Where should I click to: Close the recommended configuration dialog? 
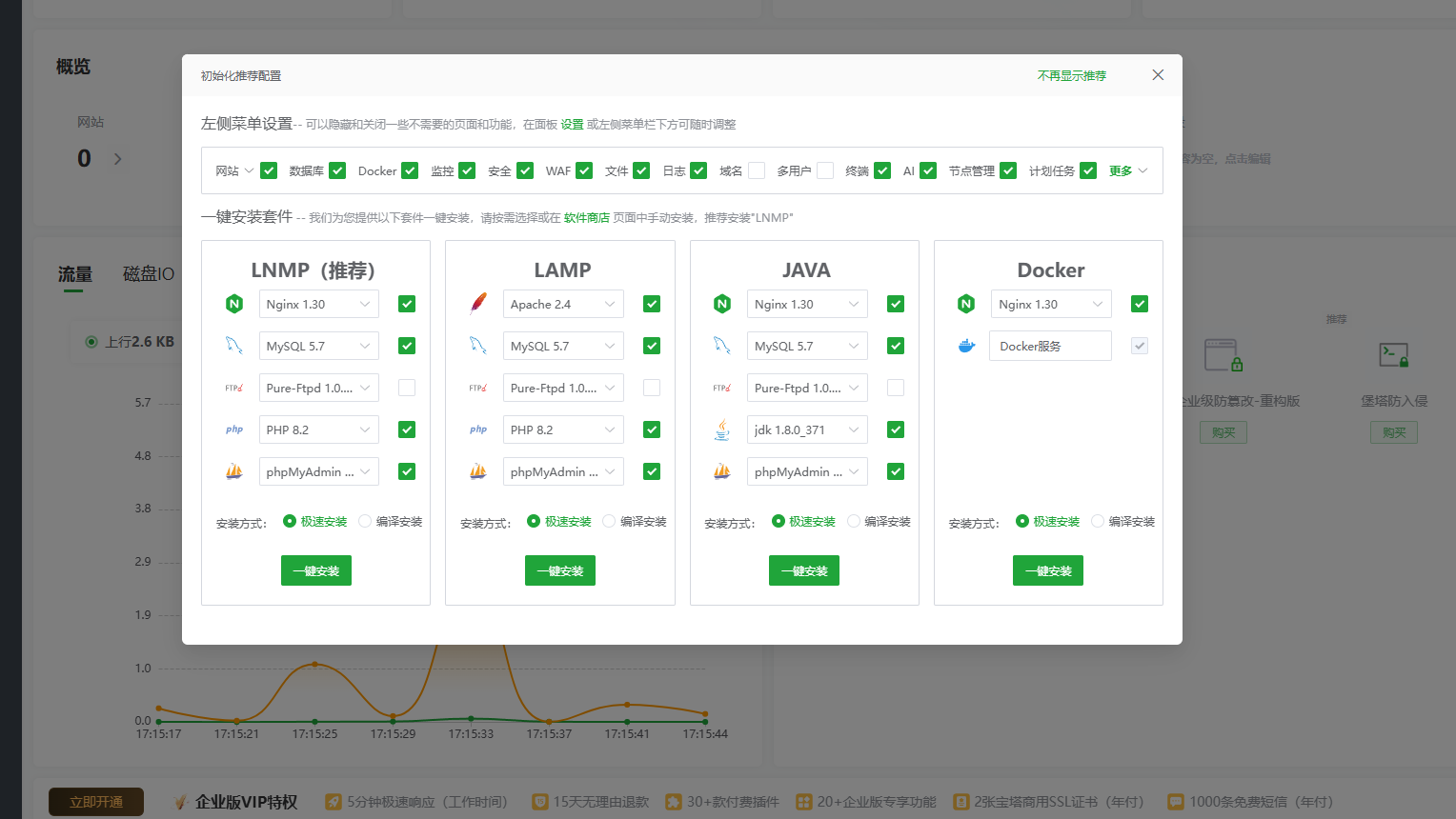pos(1158,75)
